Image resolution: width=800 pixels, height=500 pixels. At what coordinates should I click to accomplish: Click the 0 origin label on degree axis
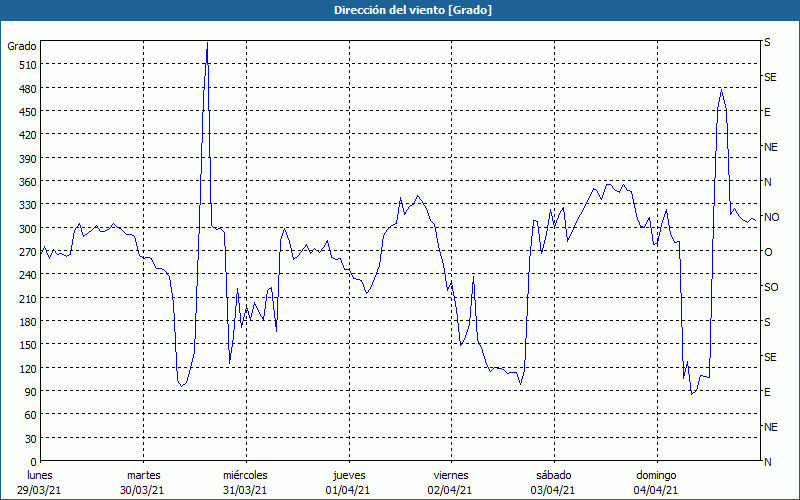33,462
